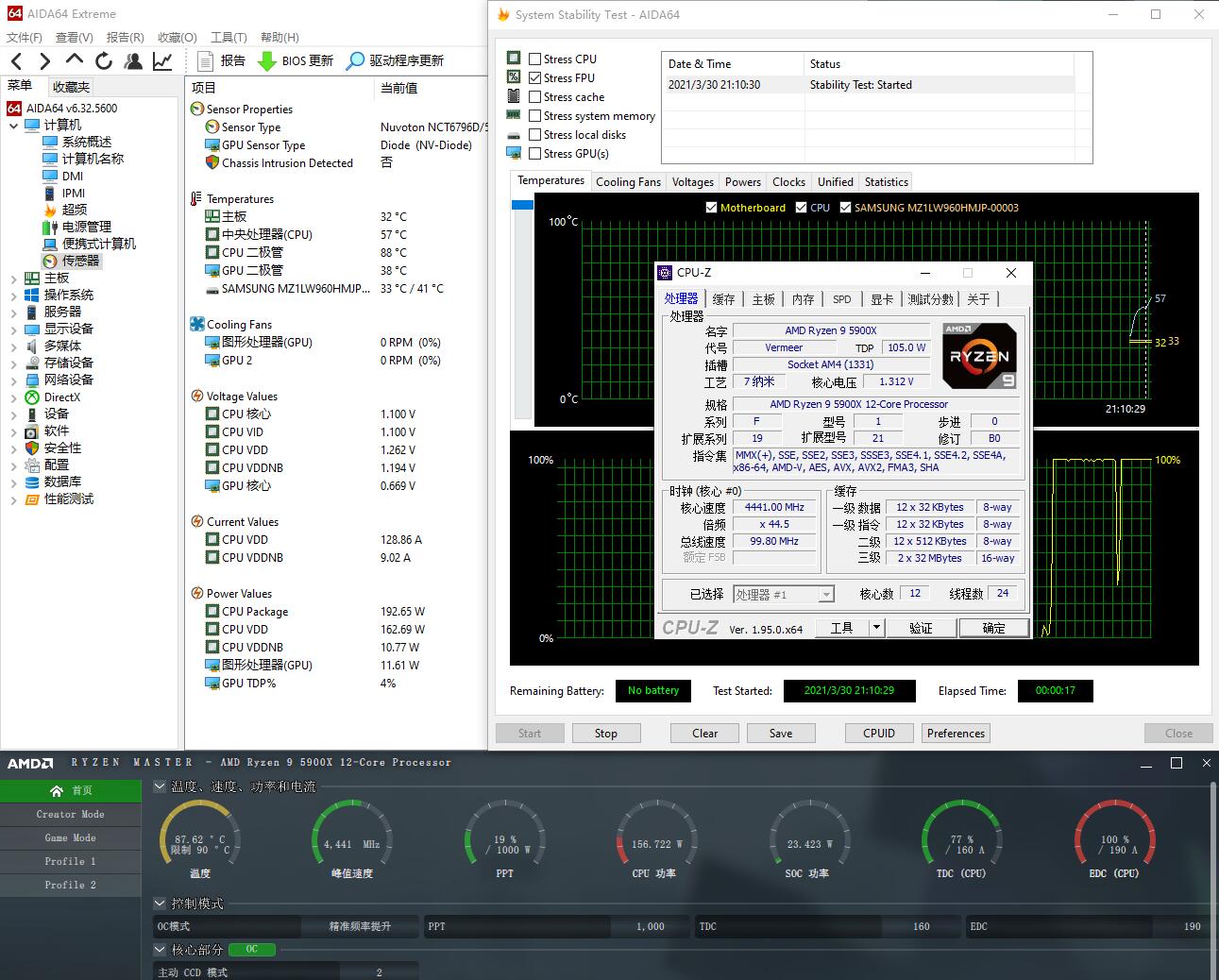
Task: Click the Ryzen Master 首页 home icon
Action: 56,790
